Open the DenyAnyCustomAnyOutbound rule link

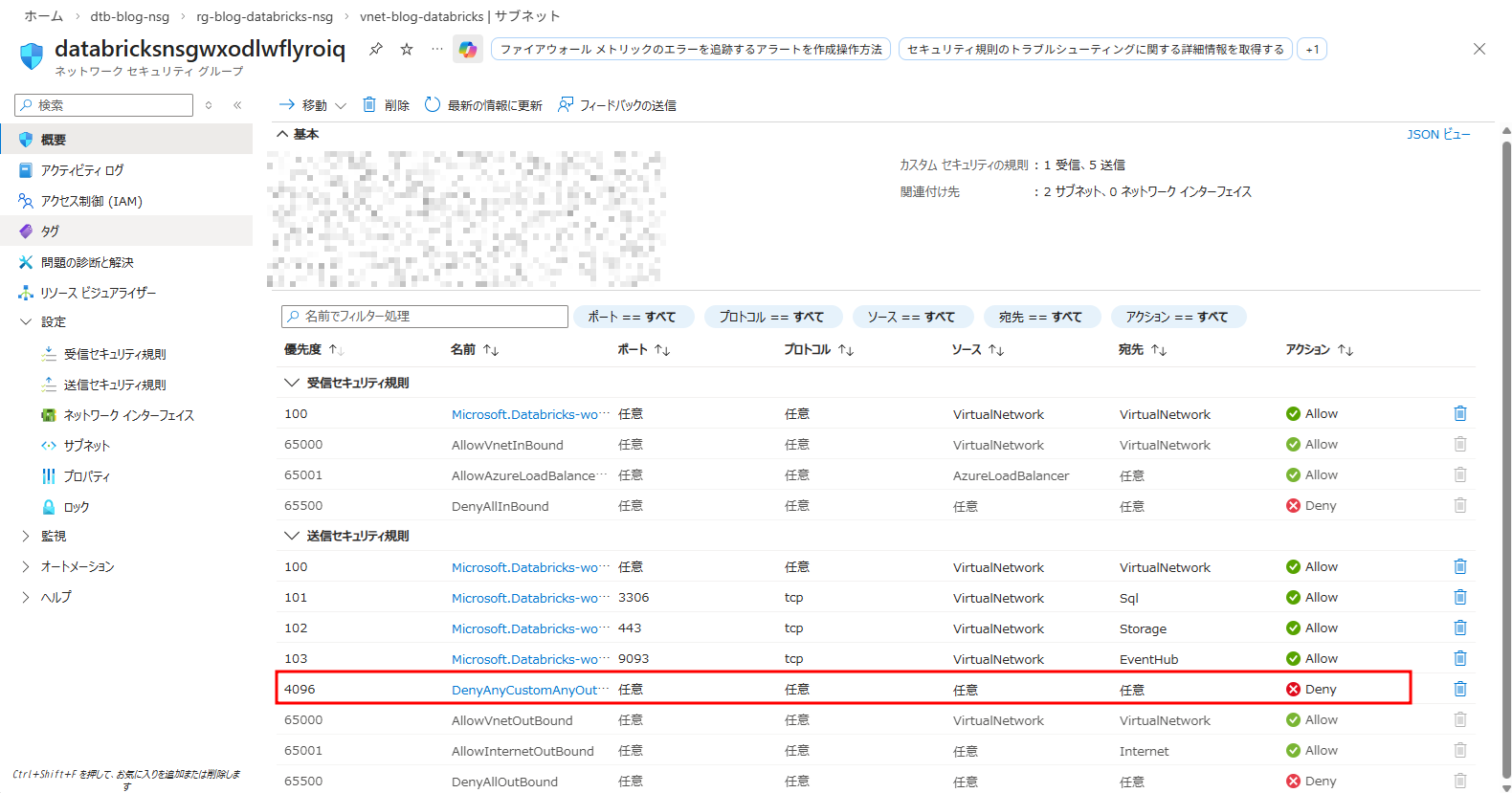tap(524, 690)
